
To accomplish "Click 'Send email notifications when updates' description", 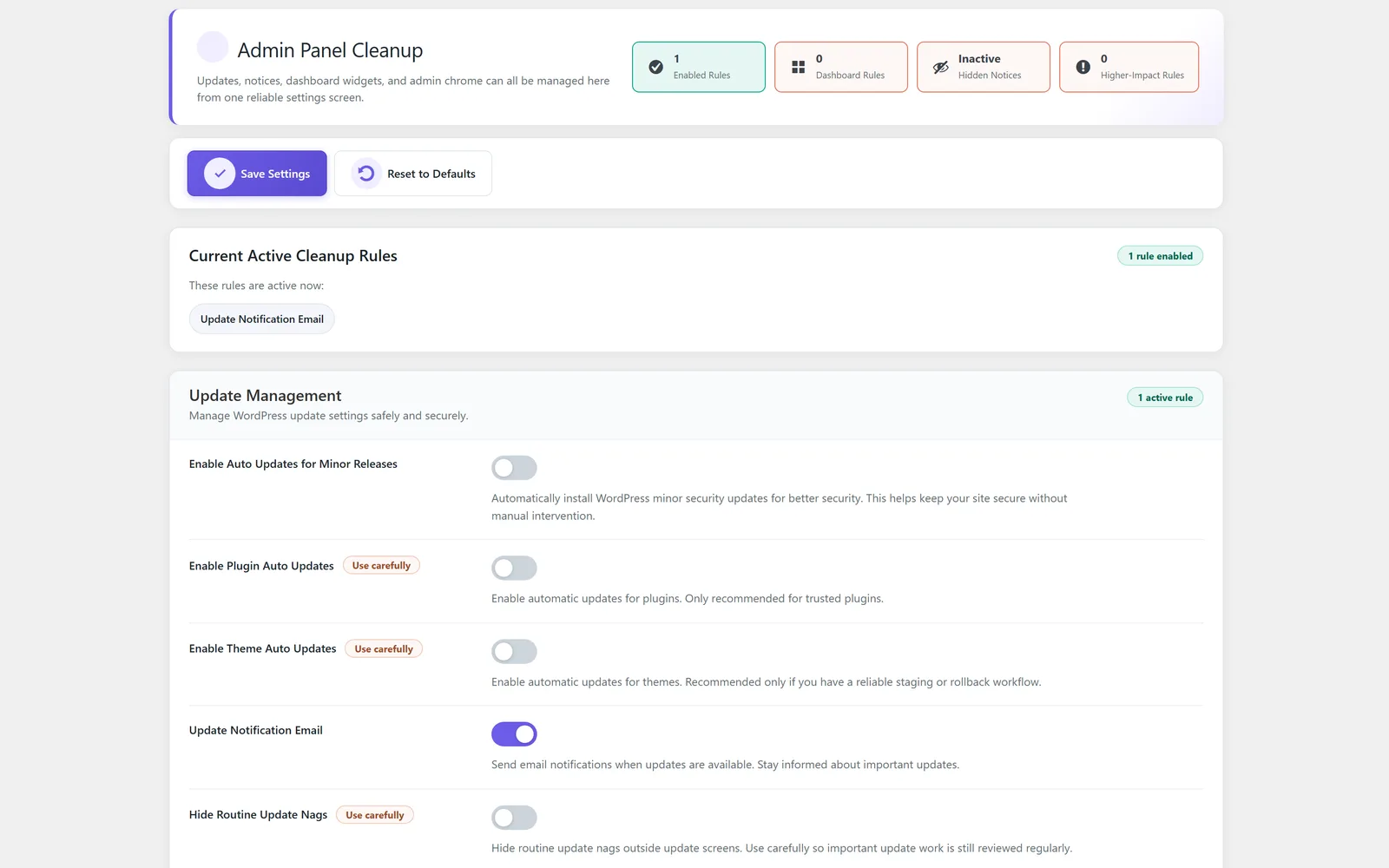I will pos(725,765).
